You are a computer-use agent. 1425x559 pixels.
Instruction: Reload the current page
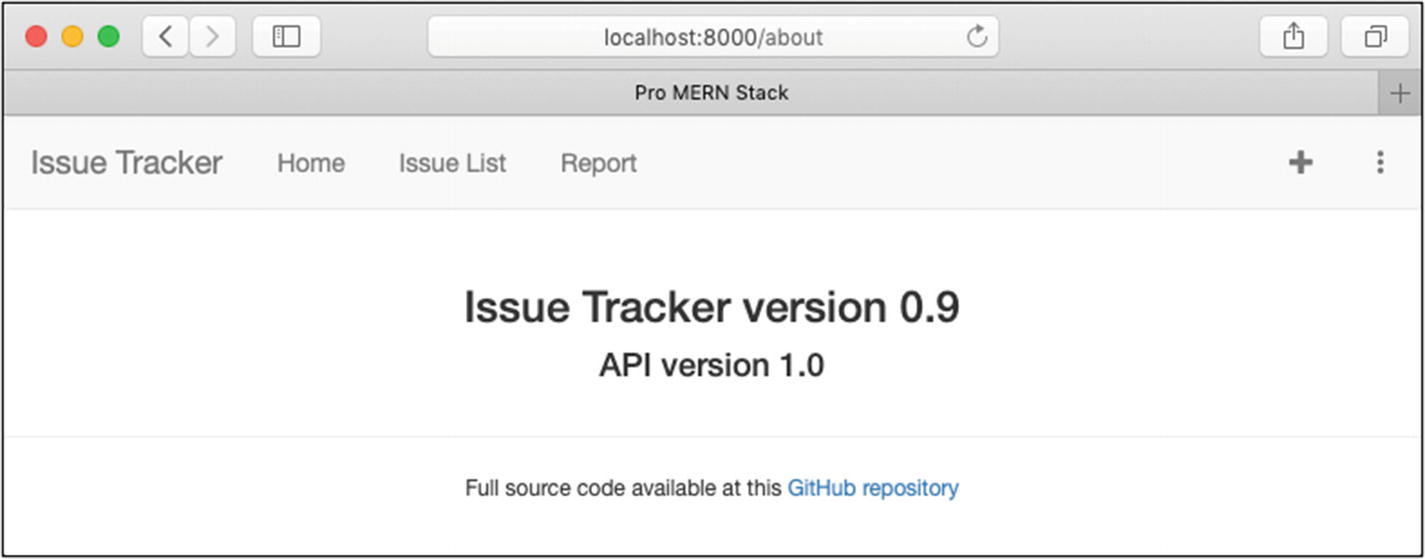click(x=977, y=37)
